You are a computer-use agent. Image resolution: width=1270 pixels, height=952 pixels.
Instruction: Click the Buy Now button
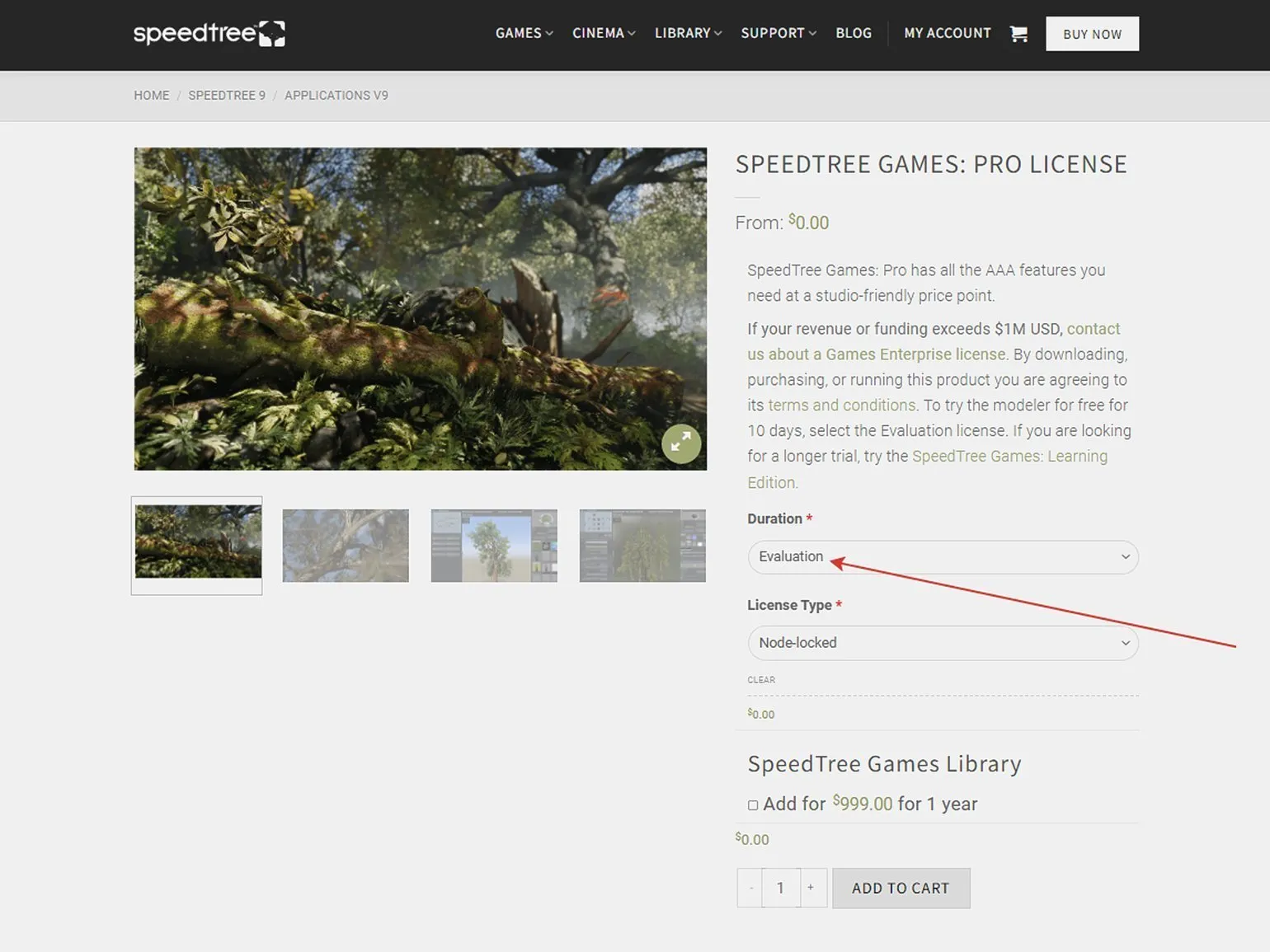point(1092,34)
